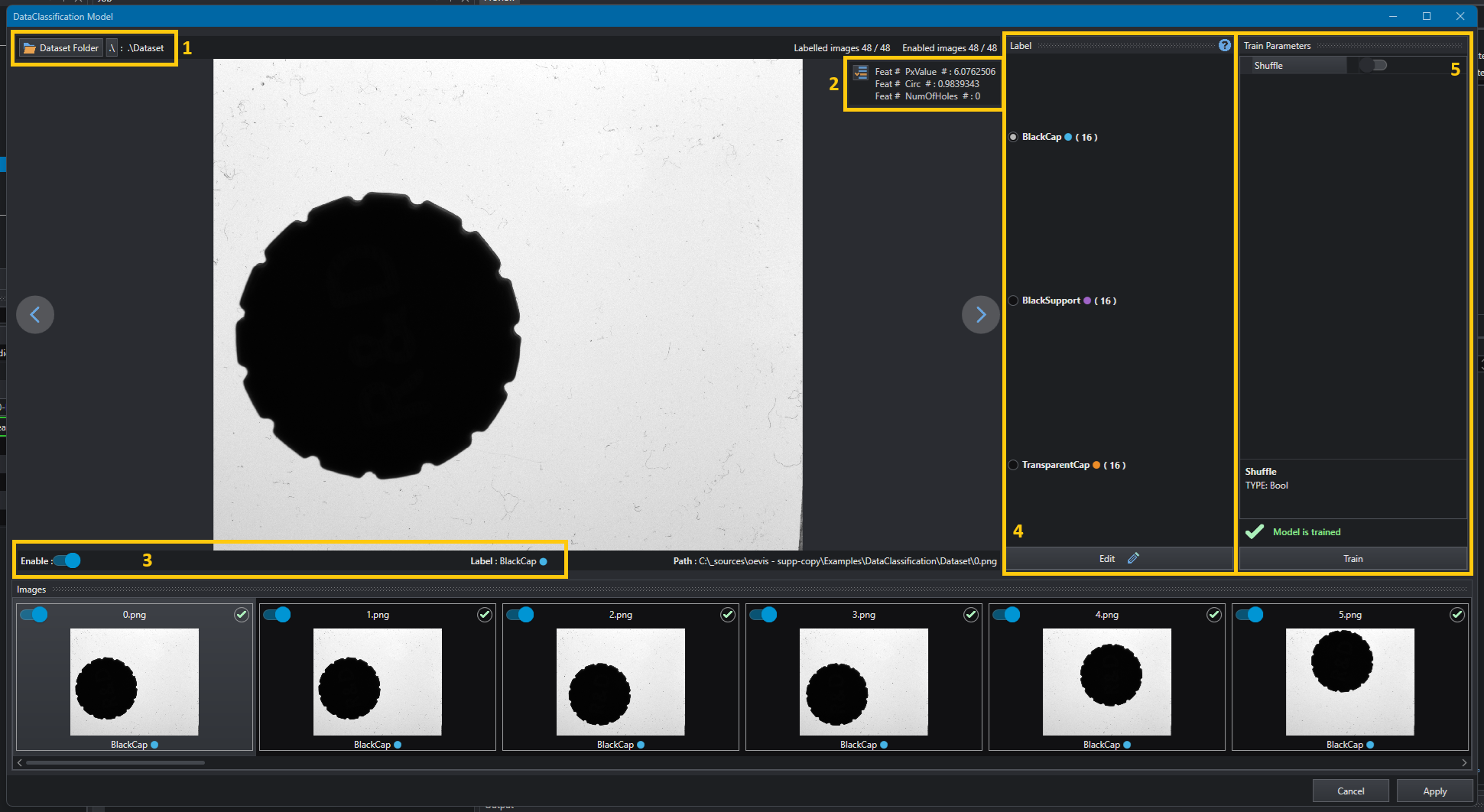
Task: Click checkmark badge on 5.png thumbnail
Action: [x=1456, y=615]
